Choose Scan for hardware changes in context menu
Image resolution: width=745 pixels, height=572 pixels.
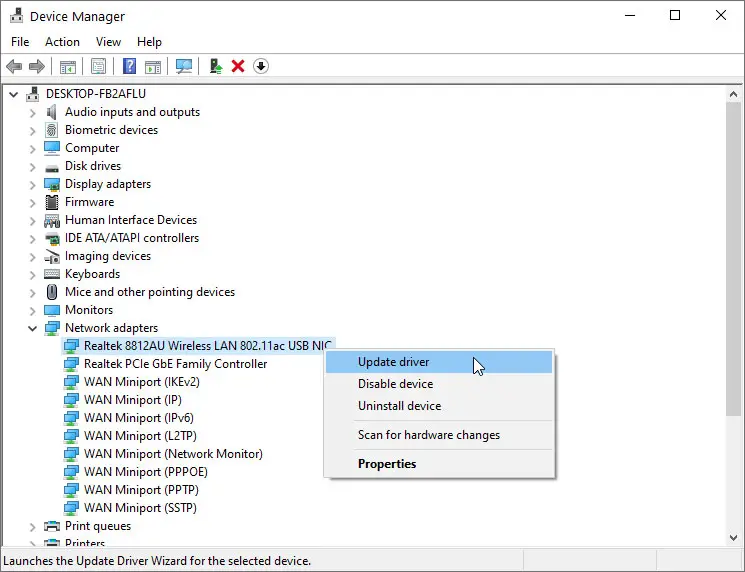[x=439, y=435]
